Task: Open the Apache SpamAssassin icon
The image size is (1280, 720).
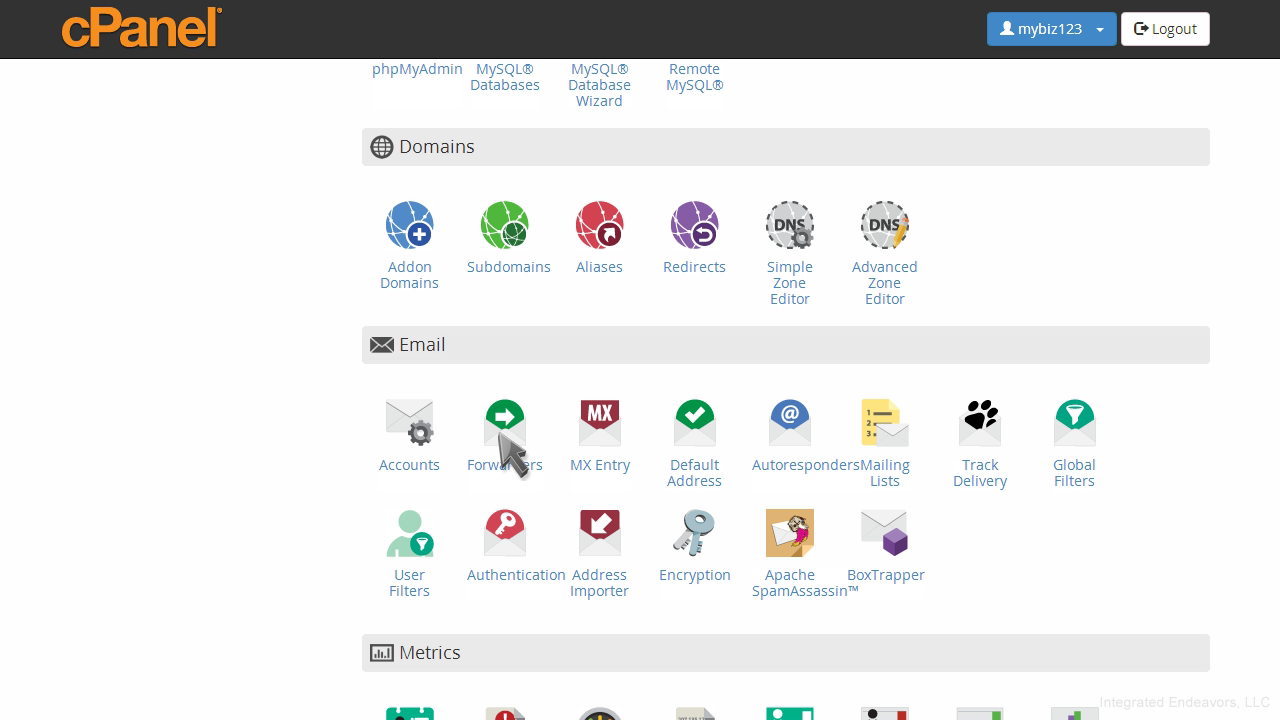Action: [x=789, y=533]
